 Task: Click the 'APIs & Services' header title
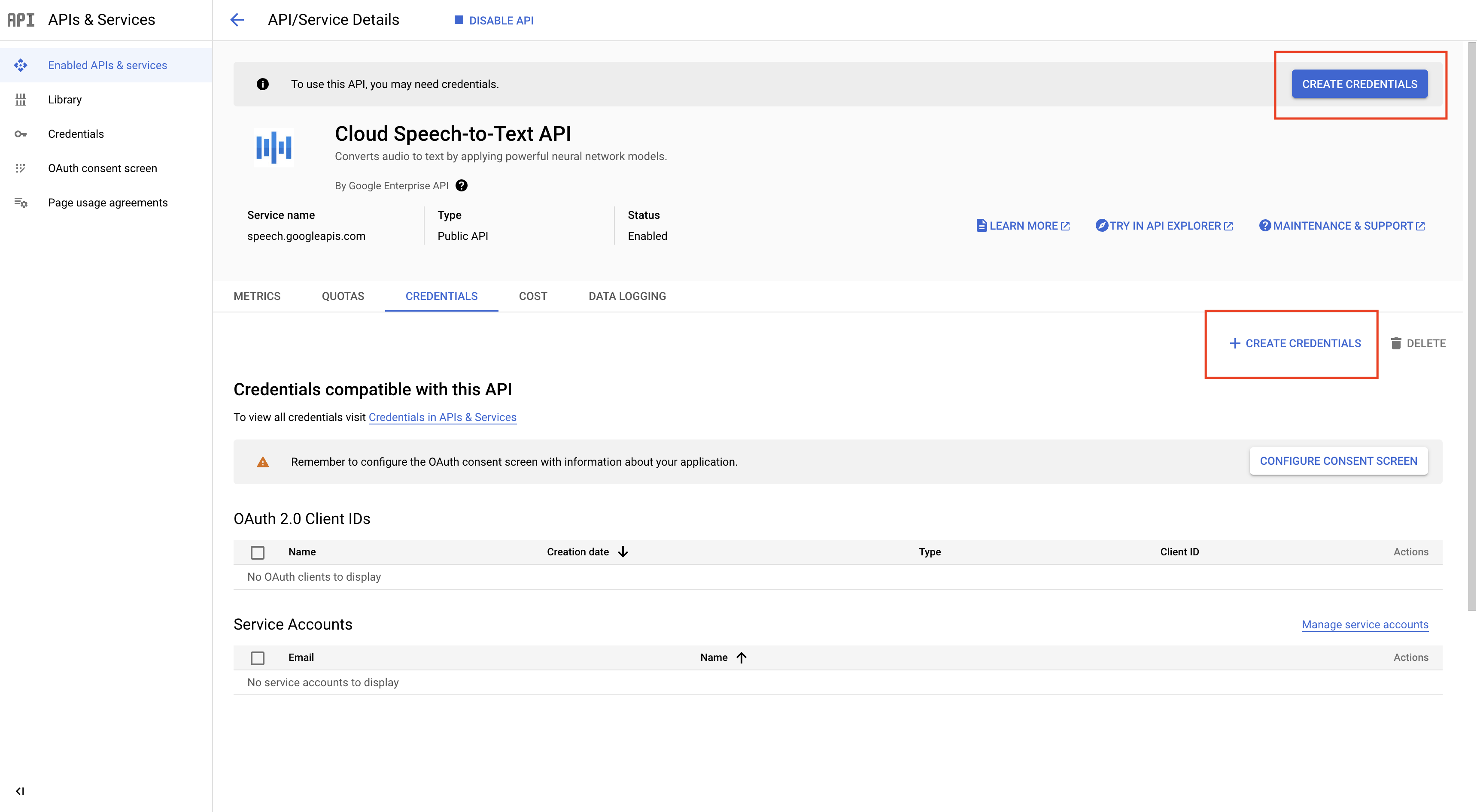click(101, 19)
